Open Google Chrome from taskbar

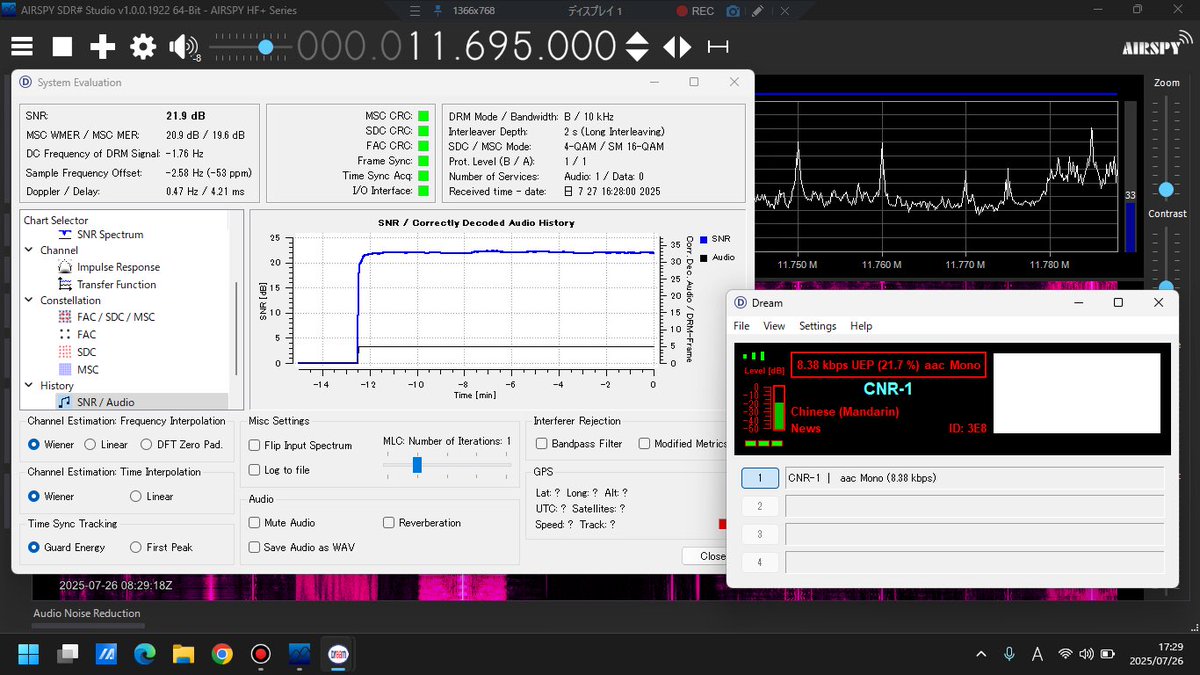[x=222, y=654]
